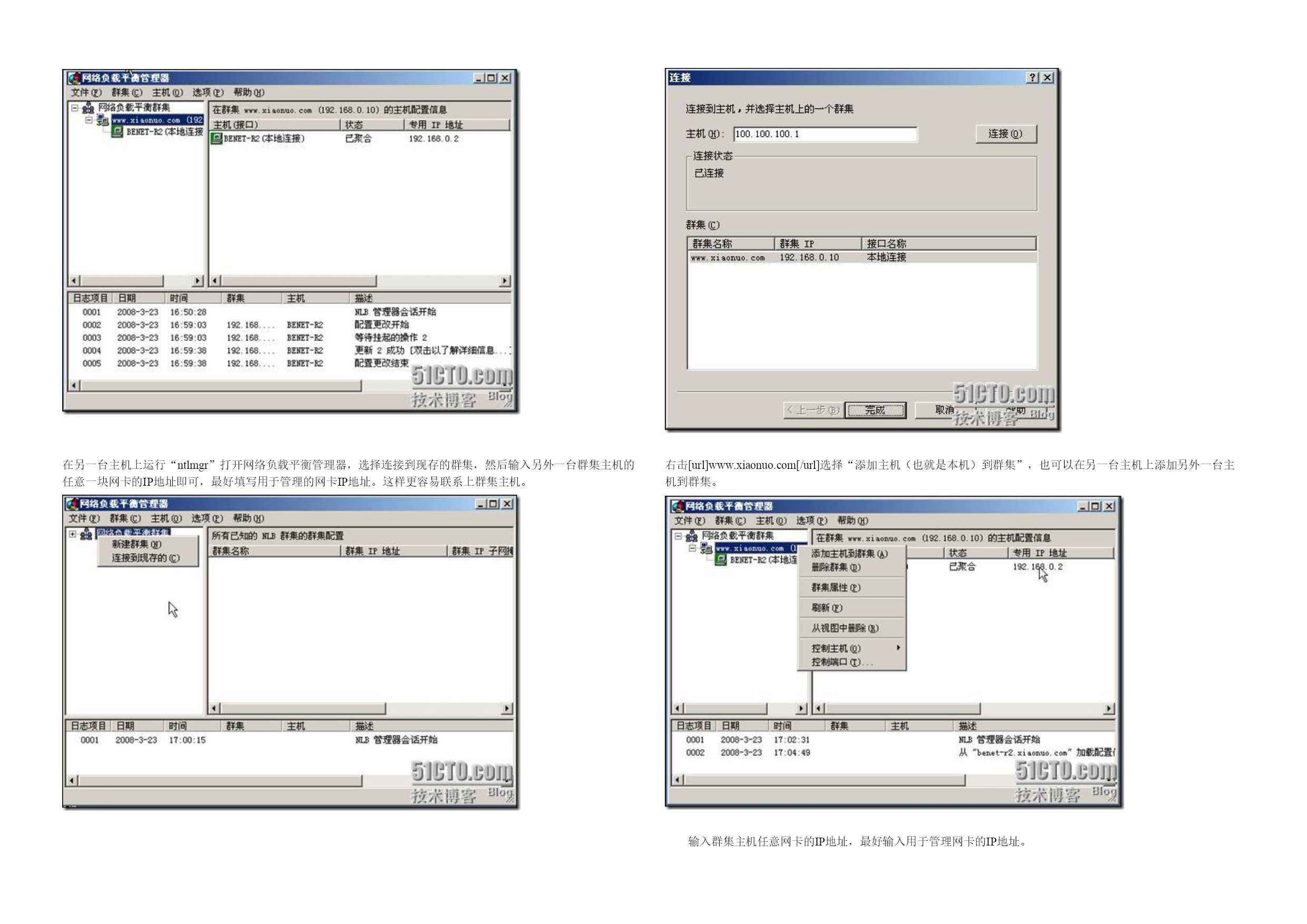Choose 从视图中删除 from context menu
This screenshot has height=924, width=1307.
(845, 628)
